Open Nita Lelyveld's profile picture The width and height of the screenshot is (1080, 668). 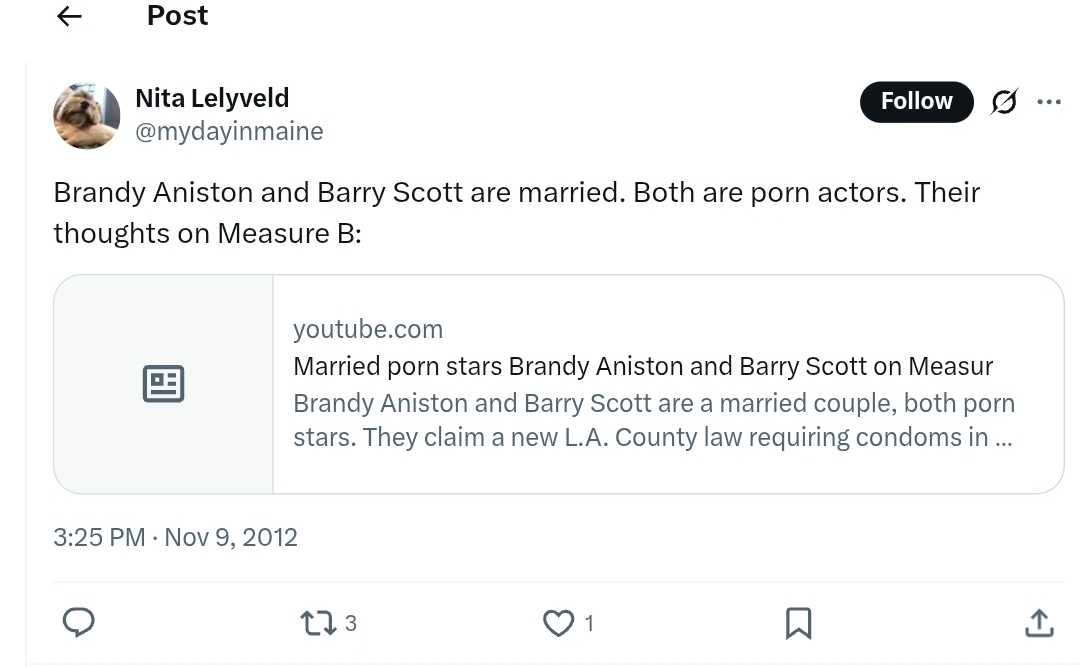coord(87,115)
